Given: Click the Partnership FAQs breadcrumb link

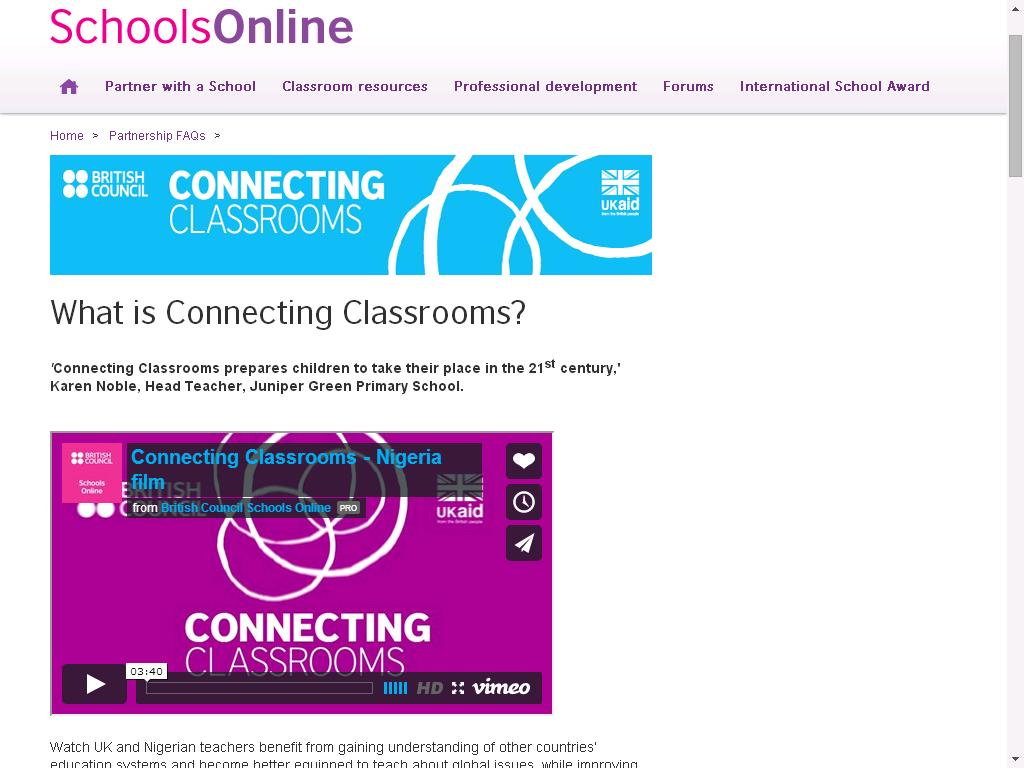Looking at the screenshot, I should [x=157, y=136].
